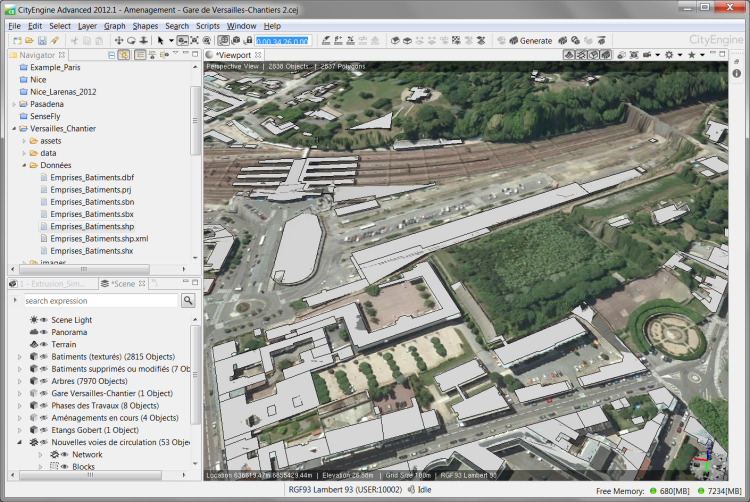Select the Viewport tab
The height and width of the screenshot is (502, 750).
pyautogui.click(x=233, y=55)
